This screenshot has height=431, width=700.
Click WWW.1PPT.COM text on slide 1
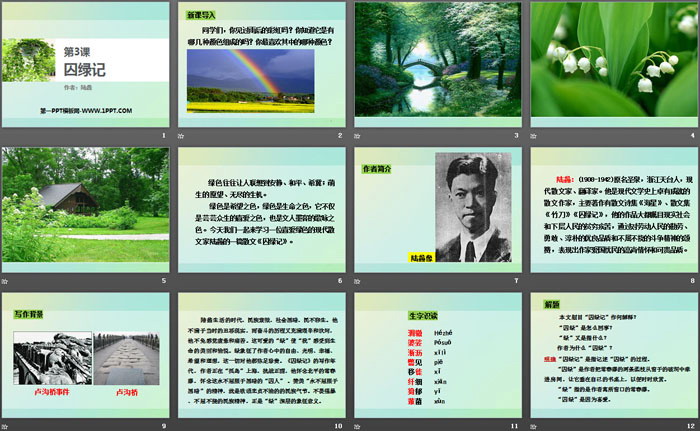106,111
